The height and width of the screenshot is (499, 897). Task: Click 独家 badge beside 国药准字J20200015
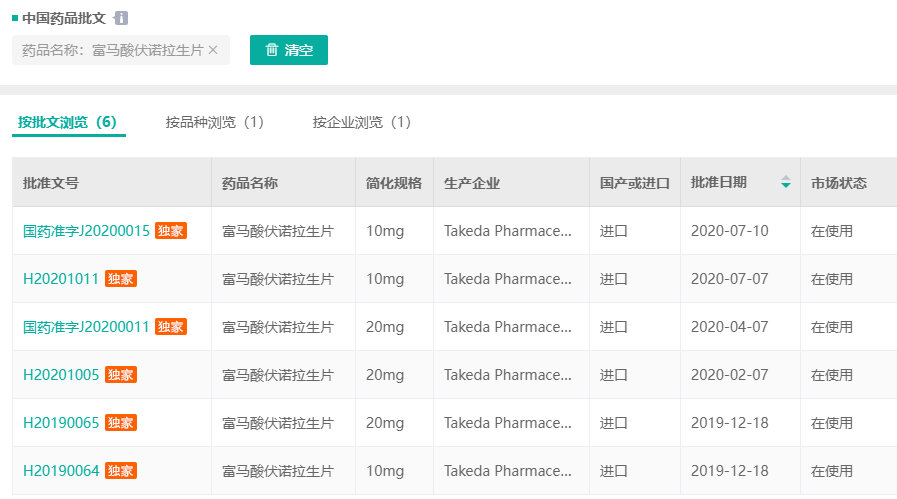[171, 231]
